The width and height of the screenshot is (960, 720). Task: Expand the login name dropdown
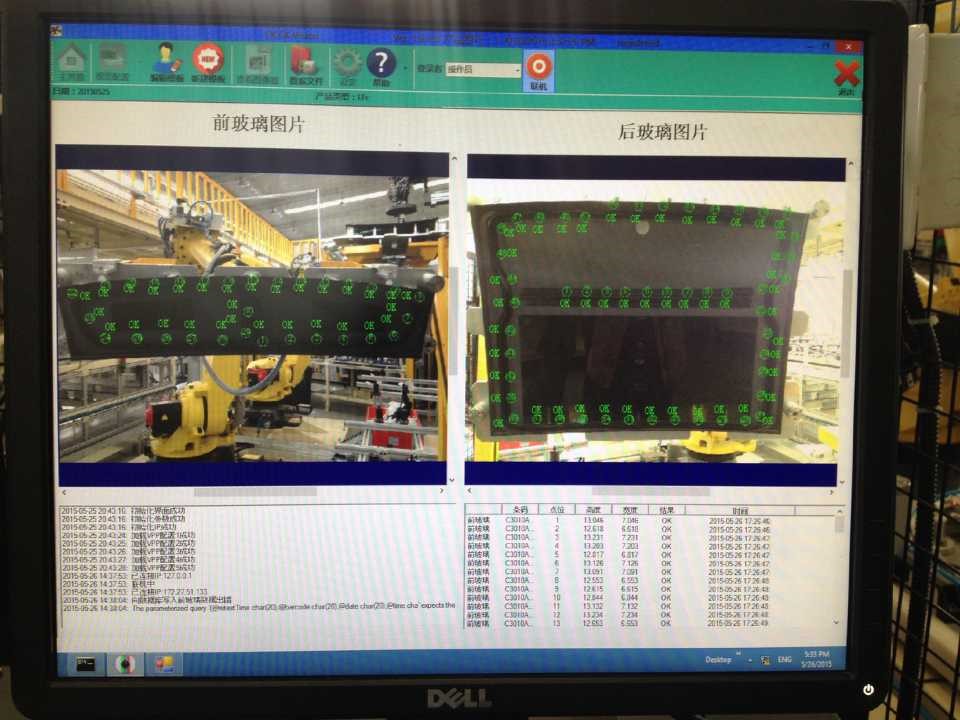pos(517,70)
